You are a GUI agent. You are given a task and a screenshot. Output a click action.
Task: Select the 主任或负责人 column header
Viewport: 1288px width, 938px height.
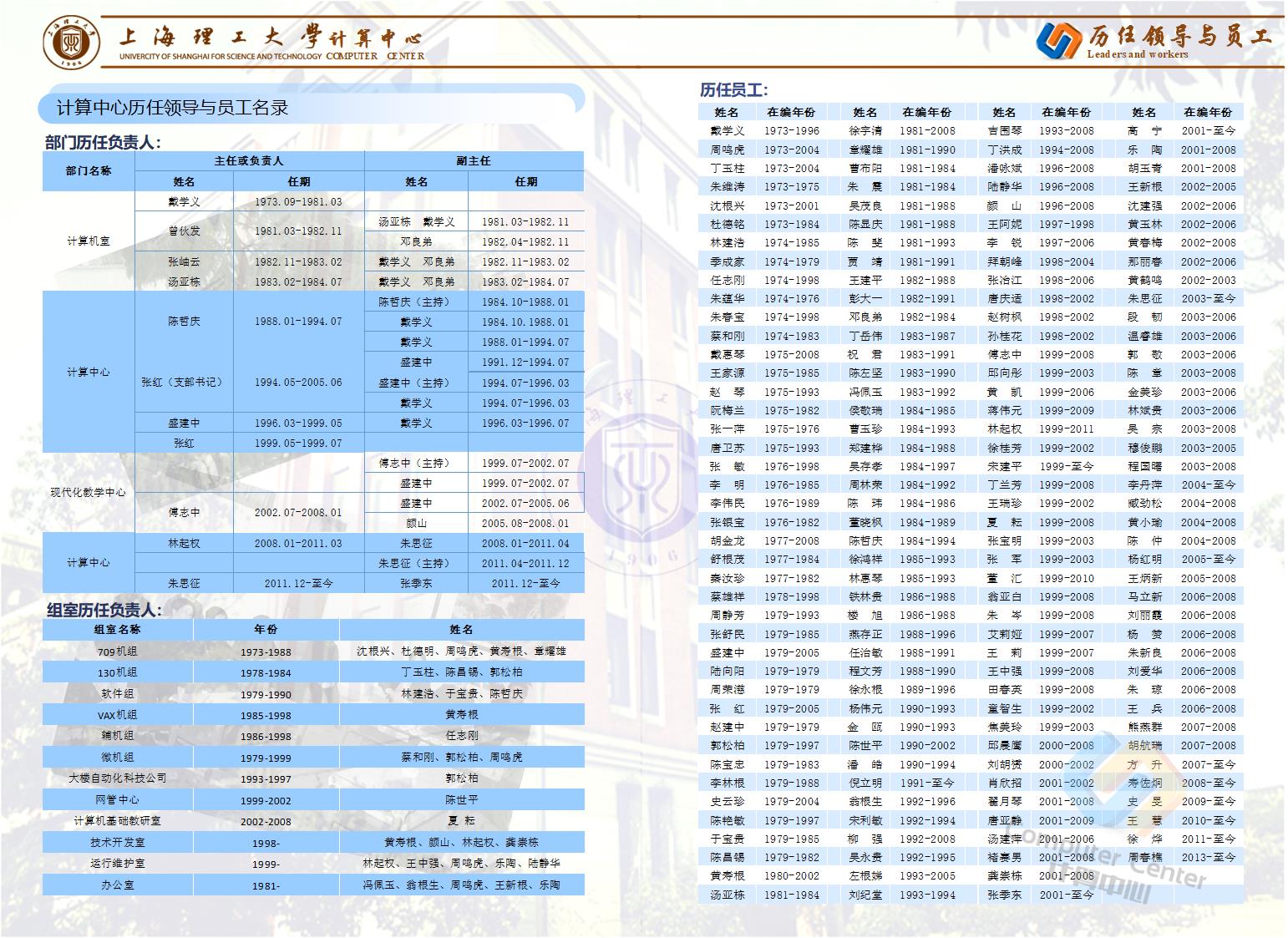pos(249,160)
